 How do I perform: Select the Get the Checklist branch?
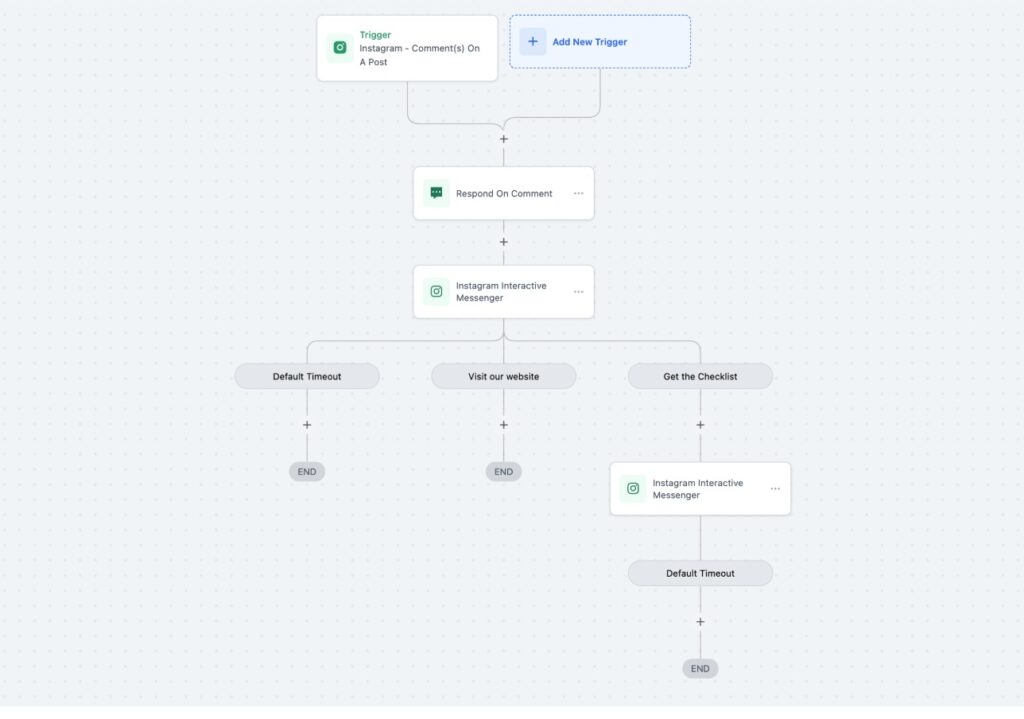[x=700, y=376]
